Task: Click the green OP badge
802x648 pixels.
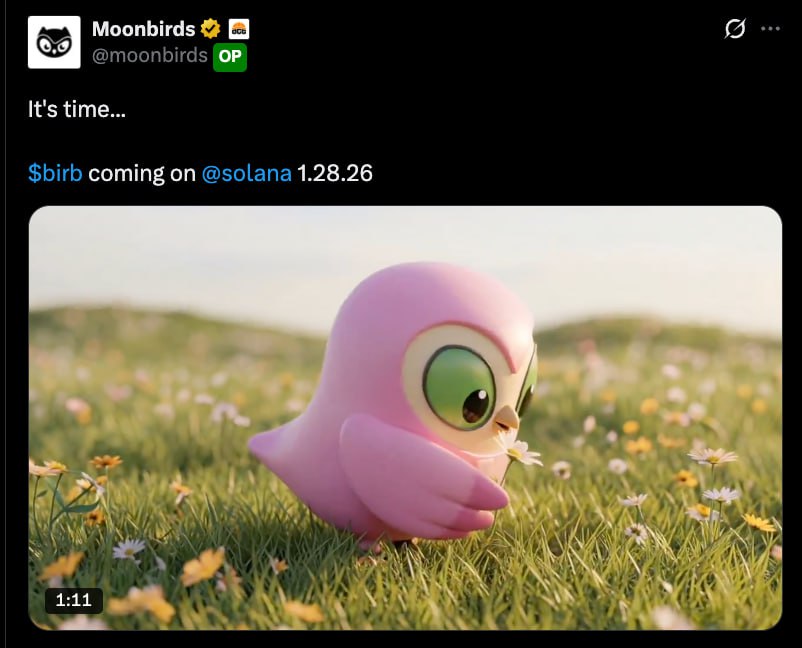Action: tap(230, 57)
